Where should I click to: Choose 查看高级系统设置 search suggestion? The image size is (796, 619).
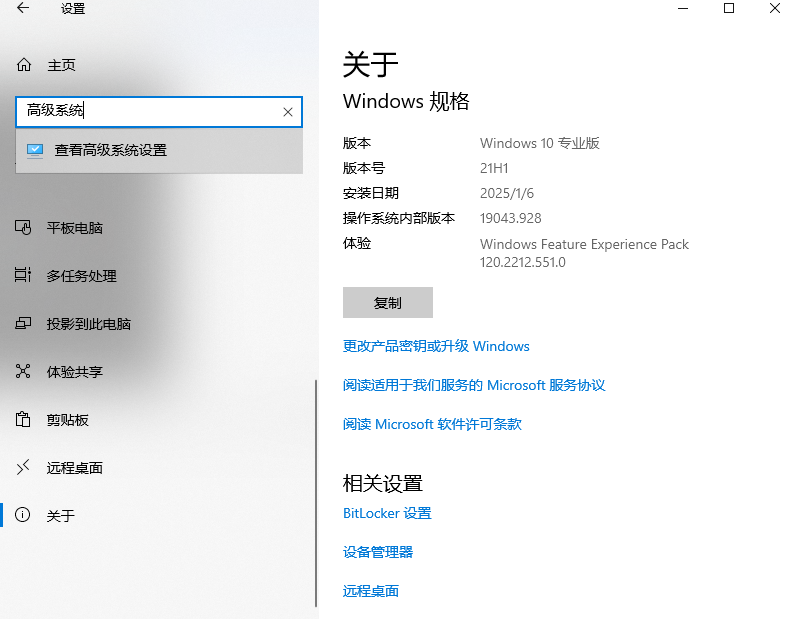pos(159,151)
